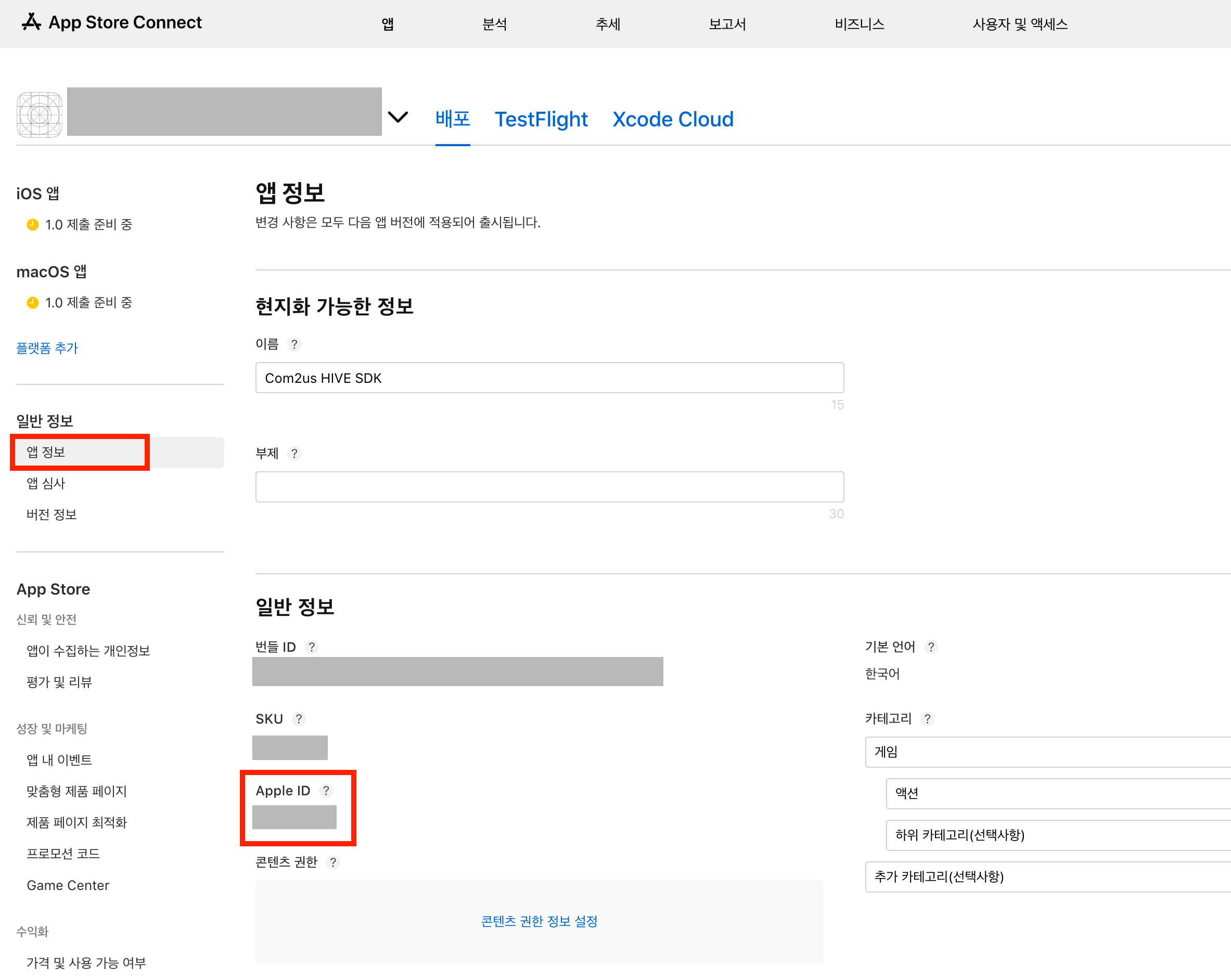Viewport: 1231px width, 980px height.
Task: Click the 콘텐츠 권한 help icon
Action: tap(333, 862)
